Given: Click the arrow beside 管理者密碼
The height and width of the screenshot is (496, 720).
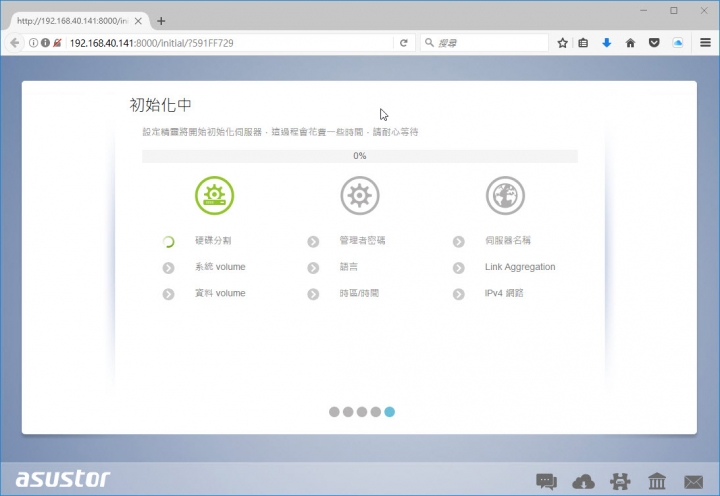Looking at the screenshot, I should (313, 242).
